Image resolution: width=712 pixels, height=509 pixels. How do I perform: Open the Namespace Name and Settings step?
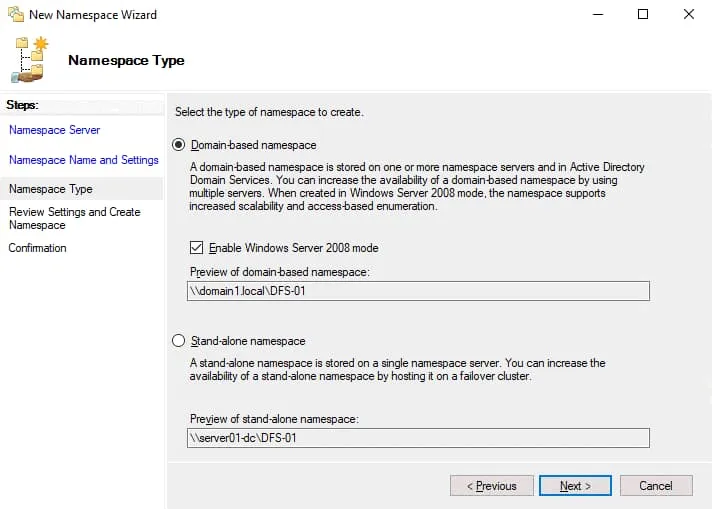pyautogui.click(x=83, y=160)
